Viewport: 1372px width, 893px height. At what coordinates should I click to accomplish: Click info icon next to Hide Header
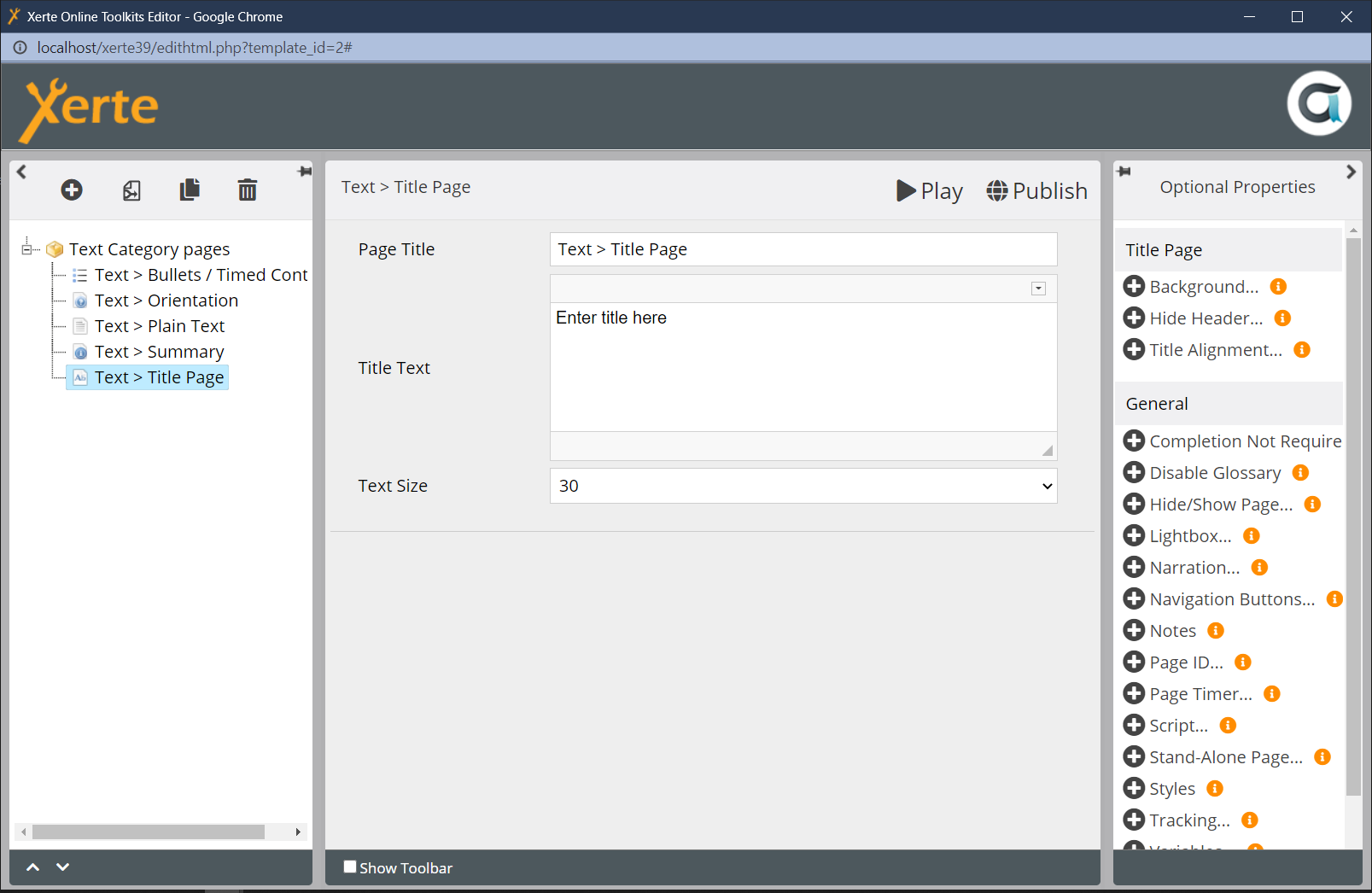pyautogui.click(x=1282, y=318)
